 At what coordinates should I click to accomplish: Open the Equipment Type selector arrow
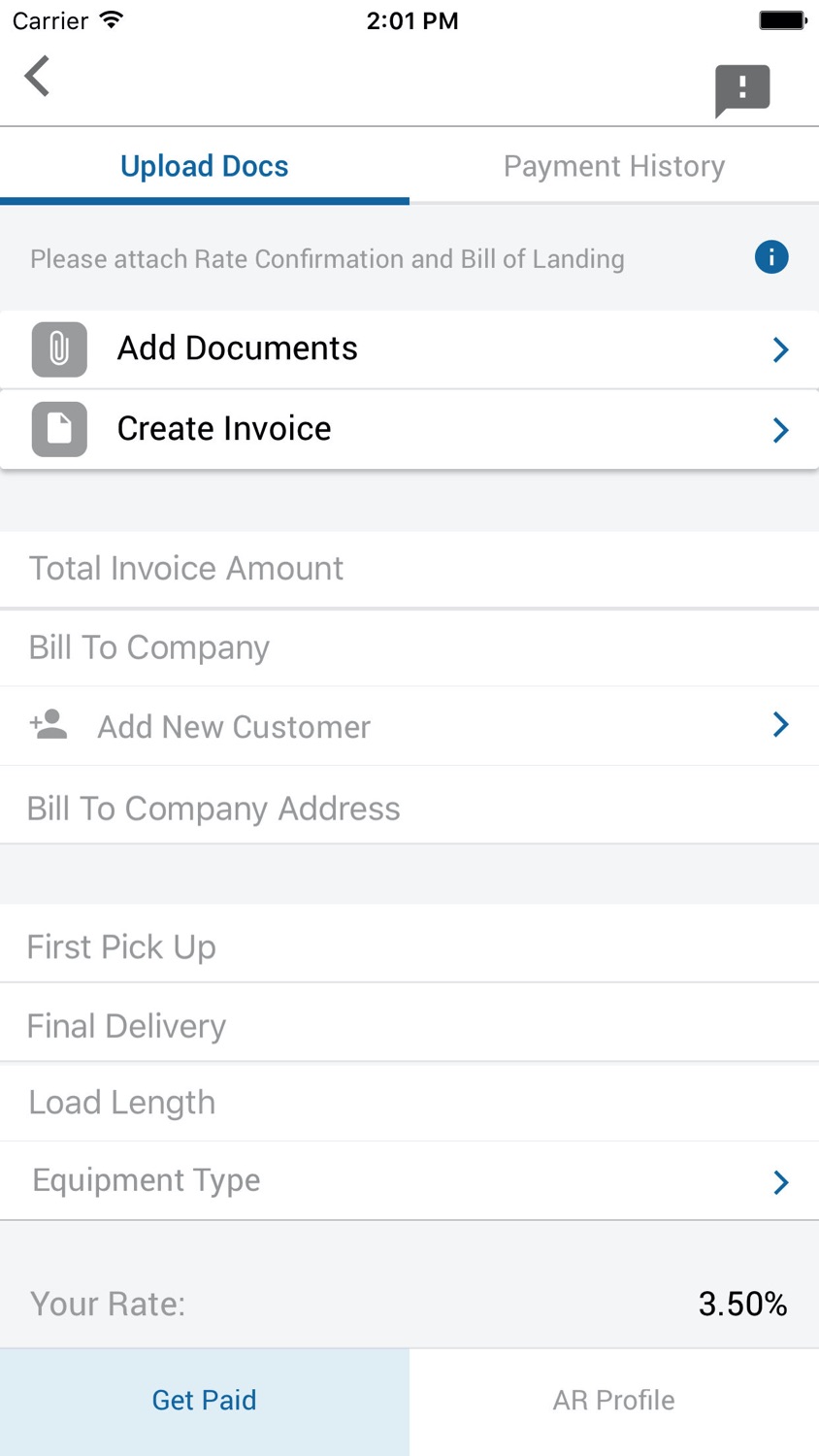780,1181
